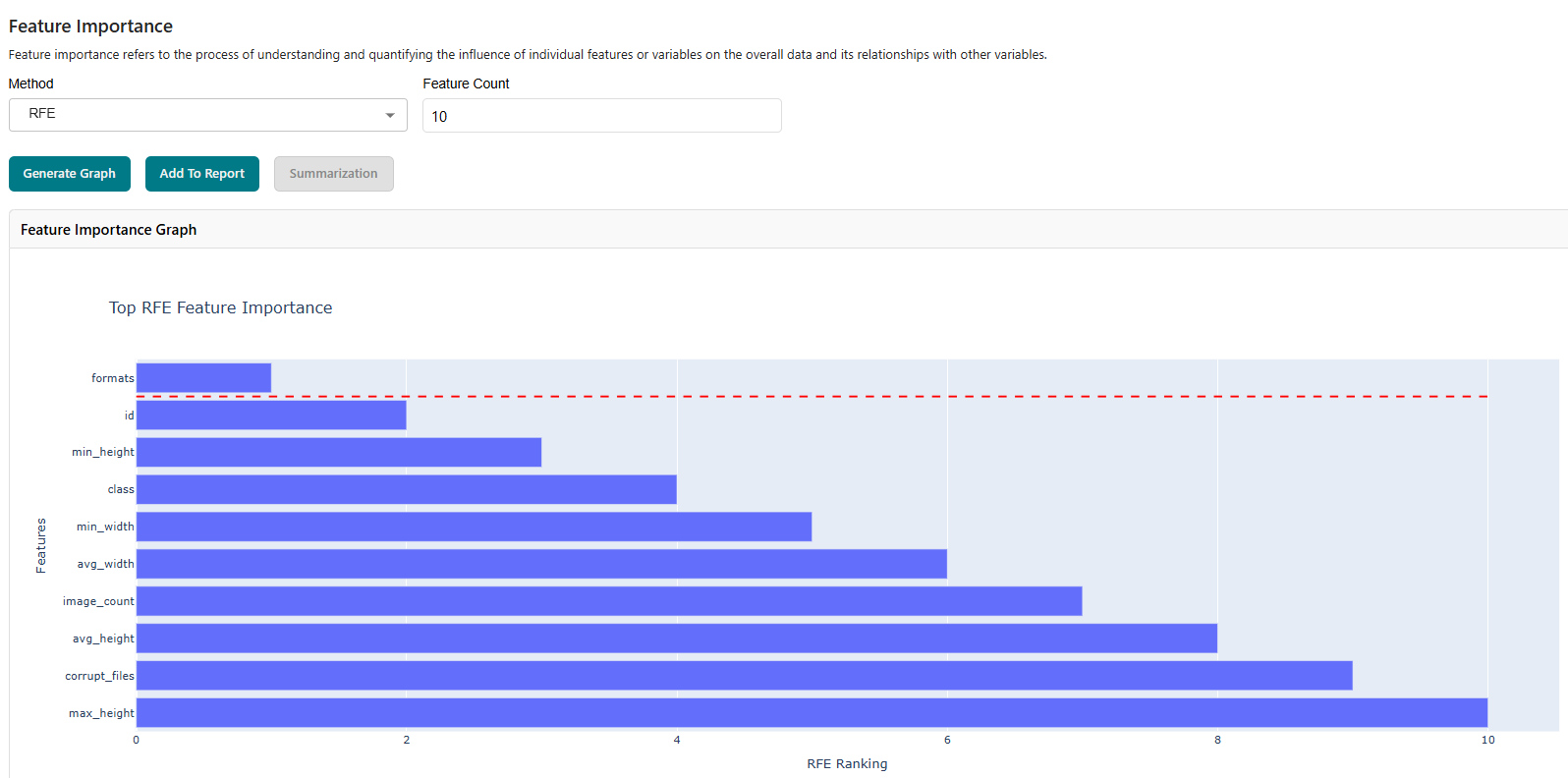The height and width of the screenshot is (778, 1568).
Task: Click the Features axis label
Action: [40, 543]
